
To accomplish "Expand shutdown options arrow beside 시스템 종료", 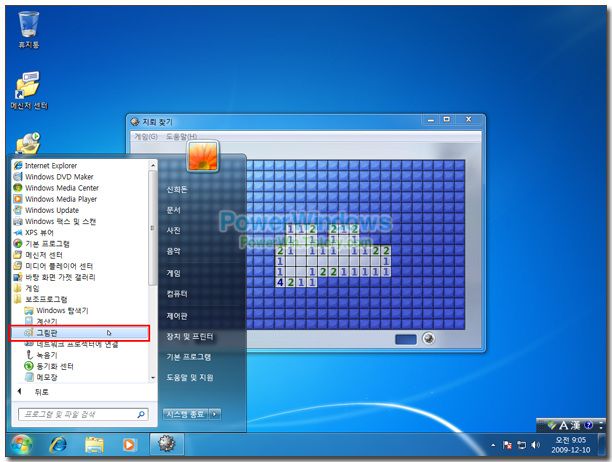I will tap(215, 414).
